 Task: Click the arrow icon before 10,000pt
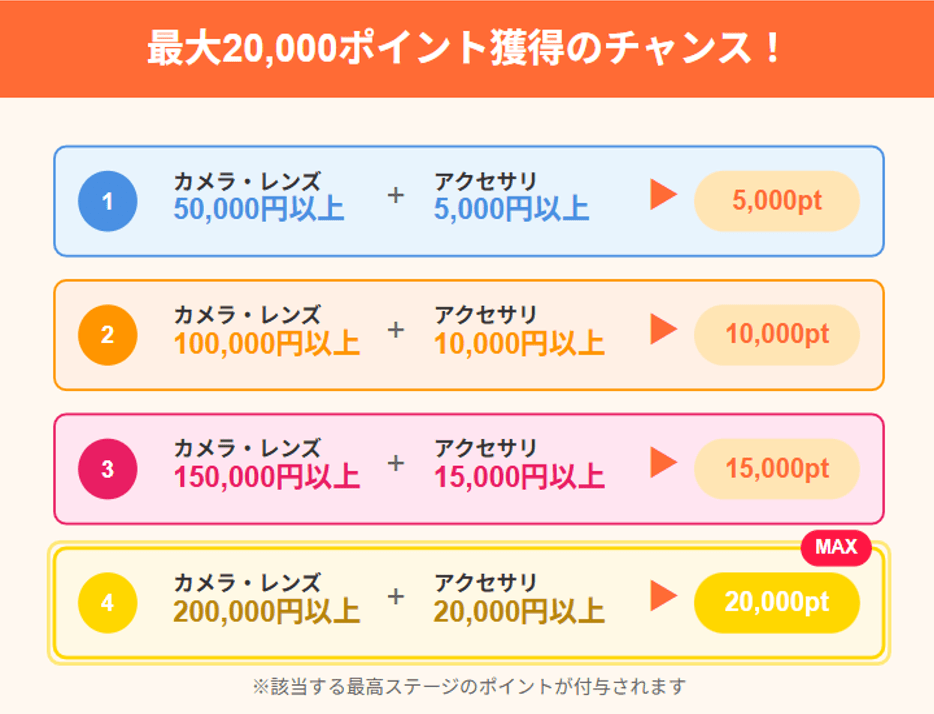(x=663, y=329)
